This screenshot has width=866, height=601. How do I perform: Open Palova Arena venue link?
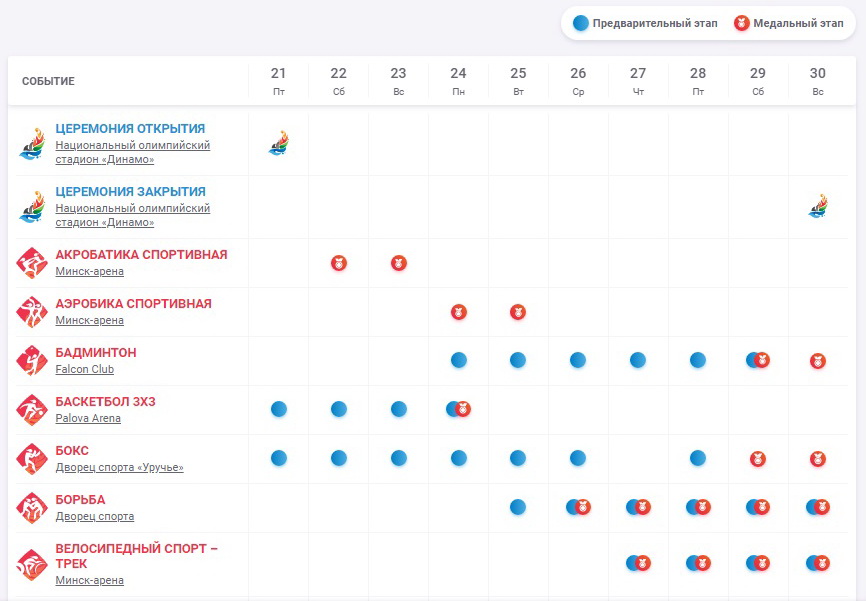point(88,419)
